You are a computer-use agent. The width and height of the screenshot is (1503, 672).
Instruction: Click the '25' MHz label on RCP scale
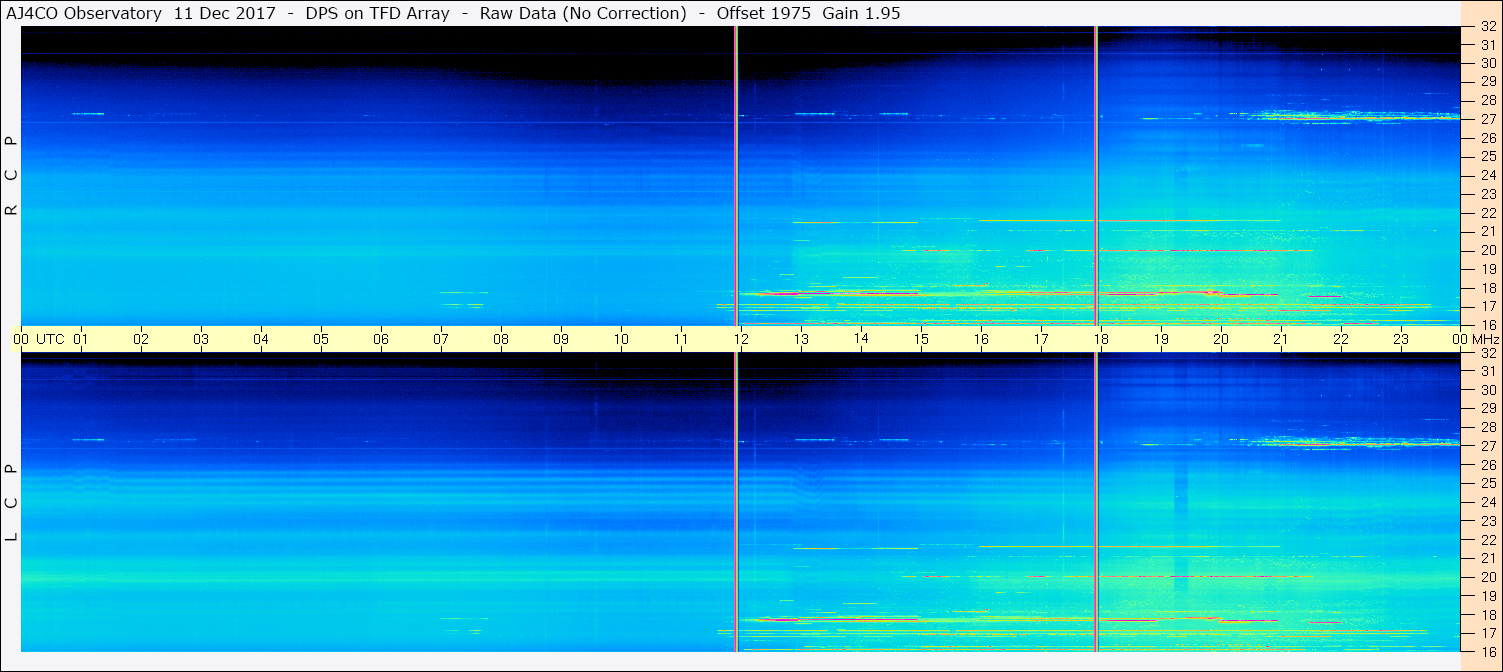1488,157
